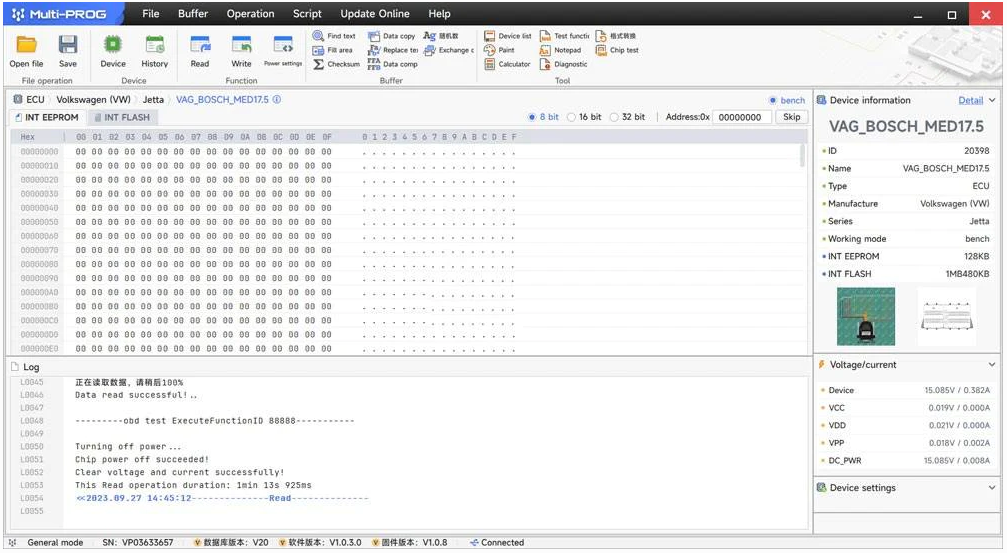The height and width of the screenshot is (553, 1007).
Task: Choose the Data copy buffer tool
Action: tap(392, 36)
